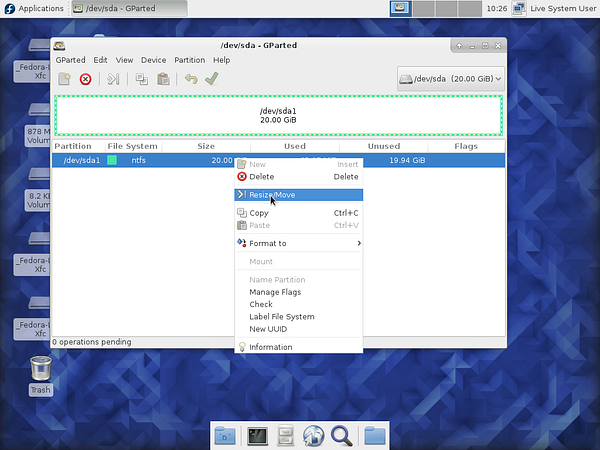Image resolution: width=600 pixels, height=450 pixels.
Task: Open the GParted menu
Action: point(70,60)
